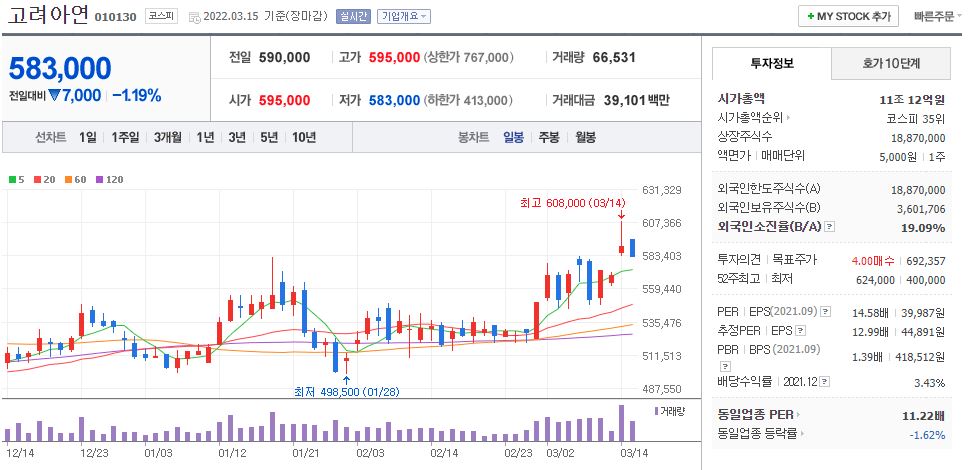The width and height of the screenshot is (968, 470).
Task: Select the 3년 line chart period
Action: (x=237, y=137)
